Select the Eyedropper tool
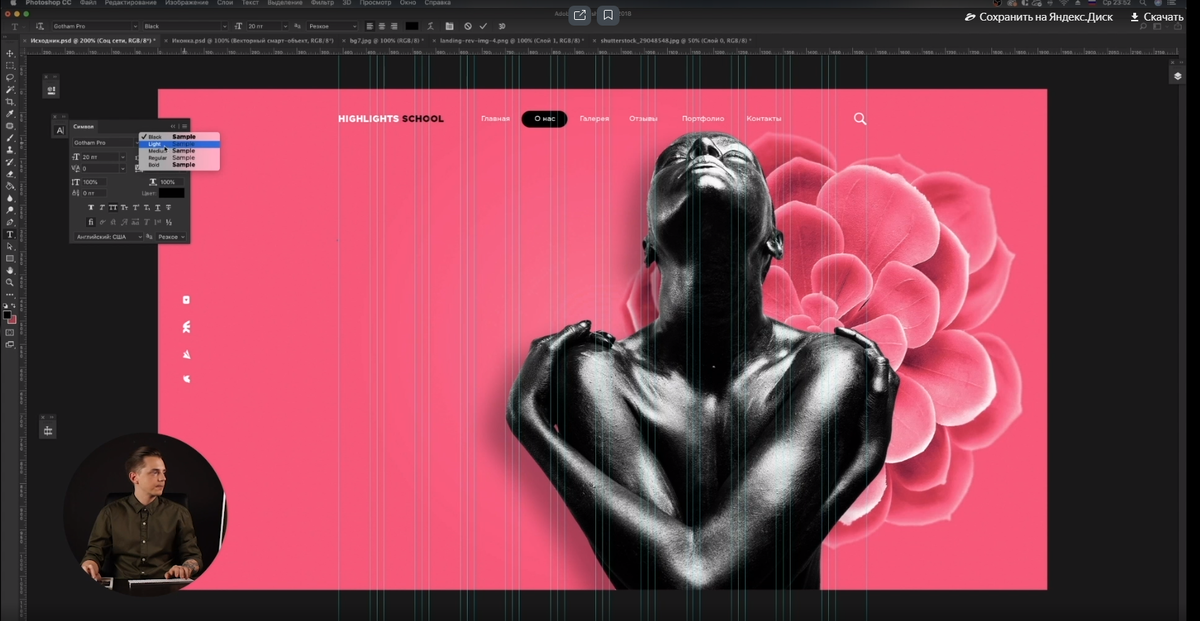This screenshot has height=621, width=1200. tap(10, 114)
